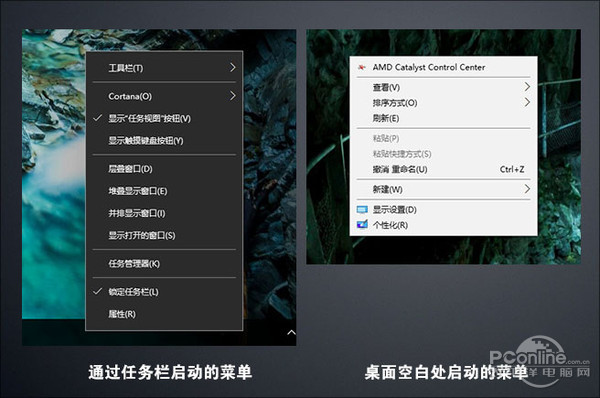Select 撤消 重命名(U) entry
Image resolution: width=600 pixels, height=398 pixels.
click(443, 169)
